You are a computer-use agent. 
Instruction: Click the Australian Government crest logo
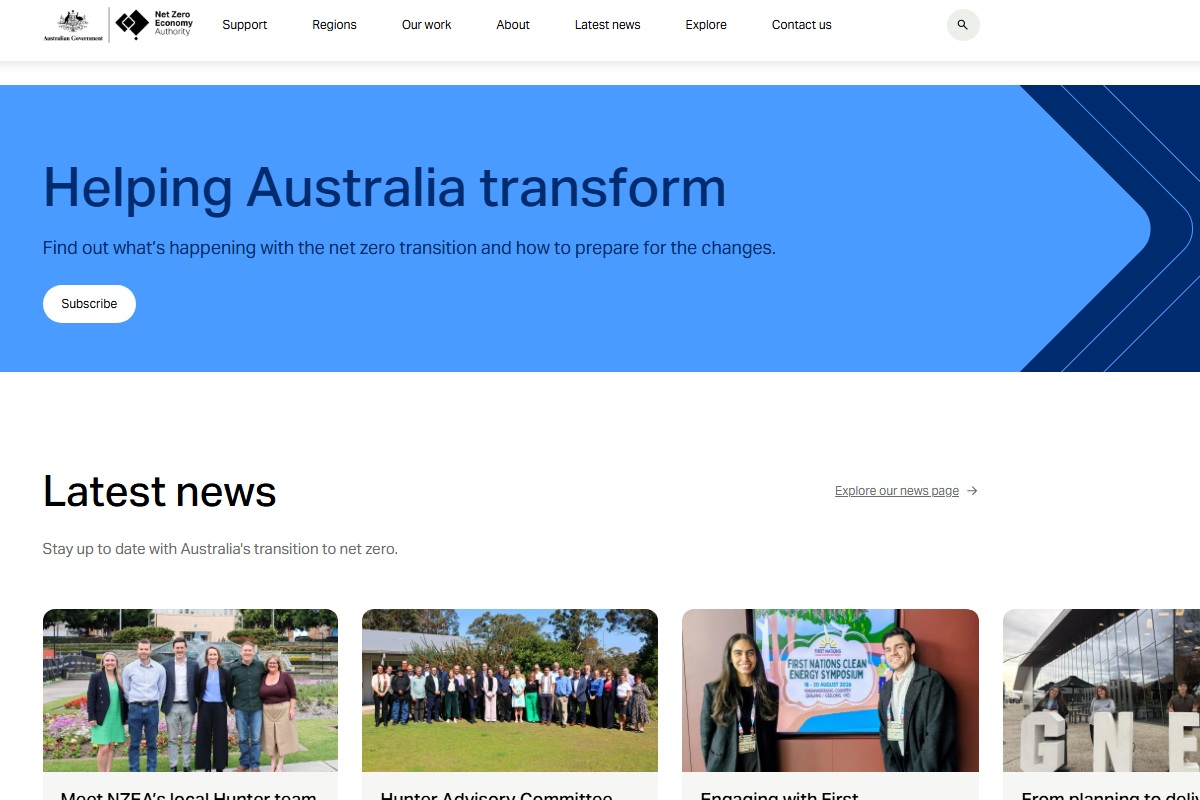(73, 25)
